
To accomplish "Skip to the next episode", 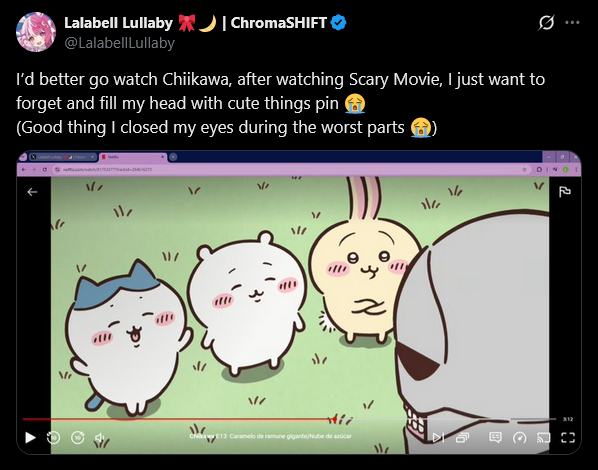I will [x=438, y=438].
